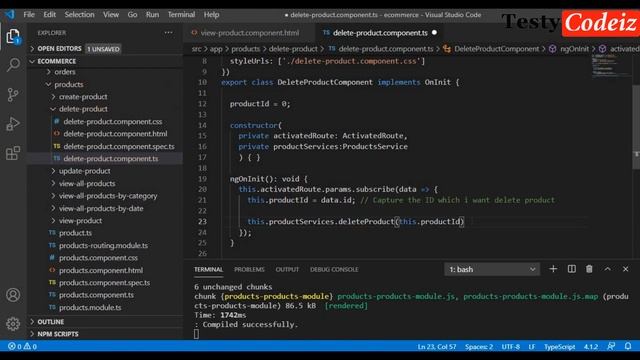Open product.ts file in explorer

75,233
